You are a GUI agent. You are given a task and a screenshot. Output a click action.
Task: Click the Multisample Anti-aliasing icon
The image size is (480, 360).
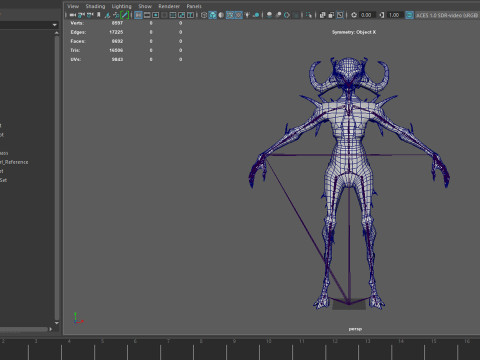[287, 15]
